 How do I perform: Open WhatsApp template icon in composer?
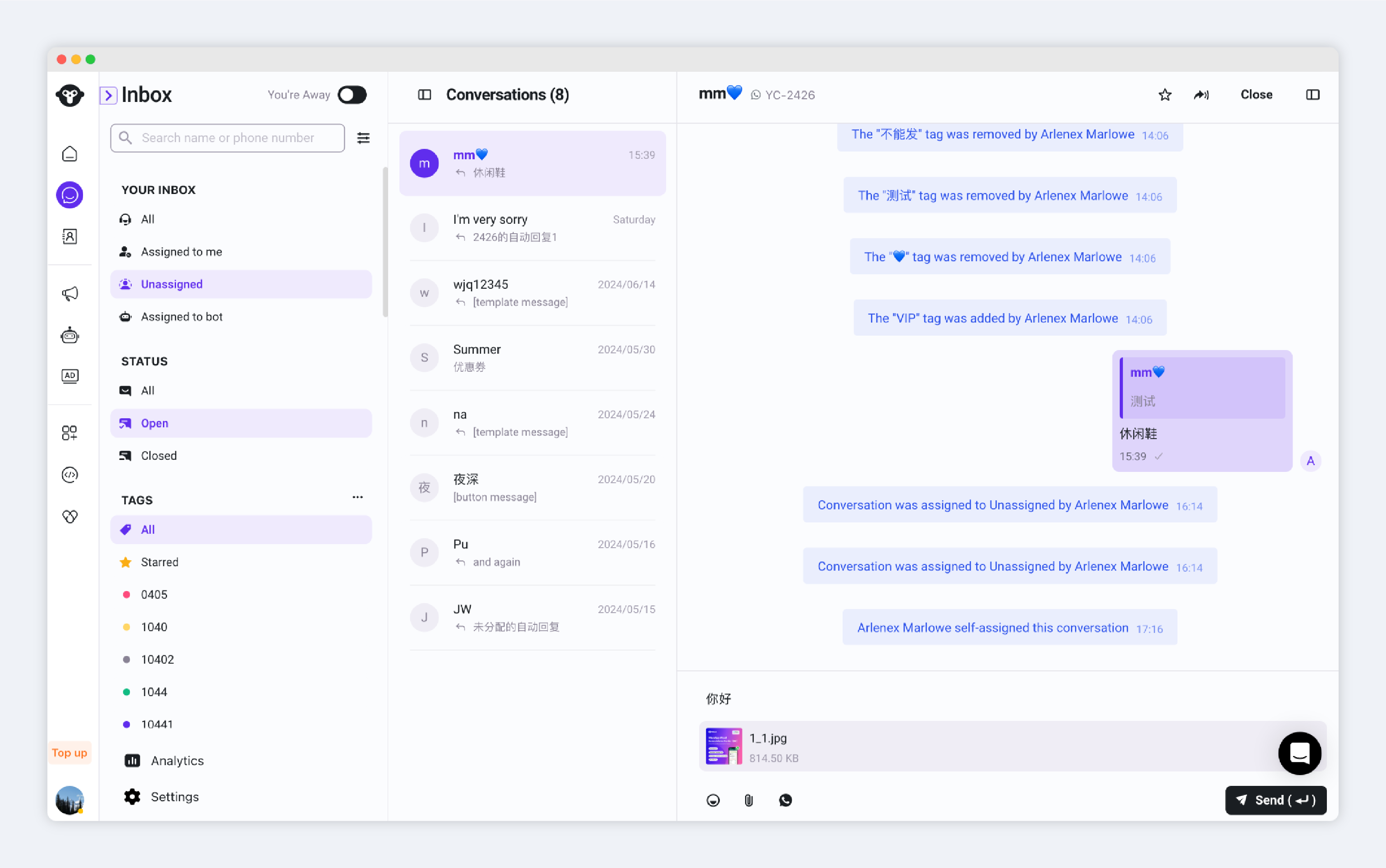(x=785, y=800)
